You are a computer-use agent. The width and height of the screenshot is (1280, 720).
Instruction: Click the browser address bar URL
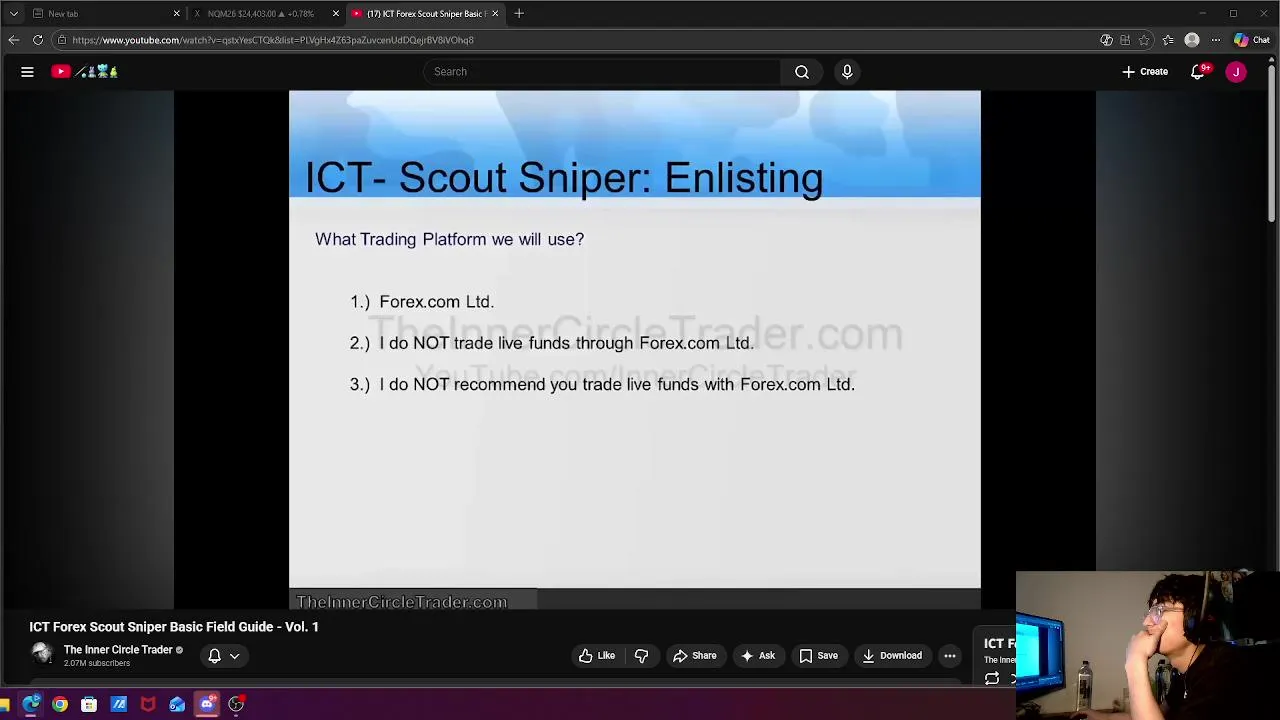[273, 40]
